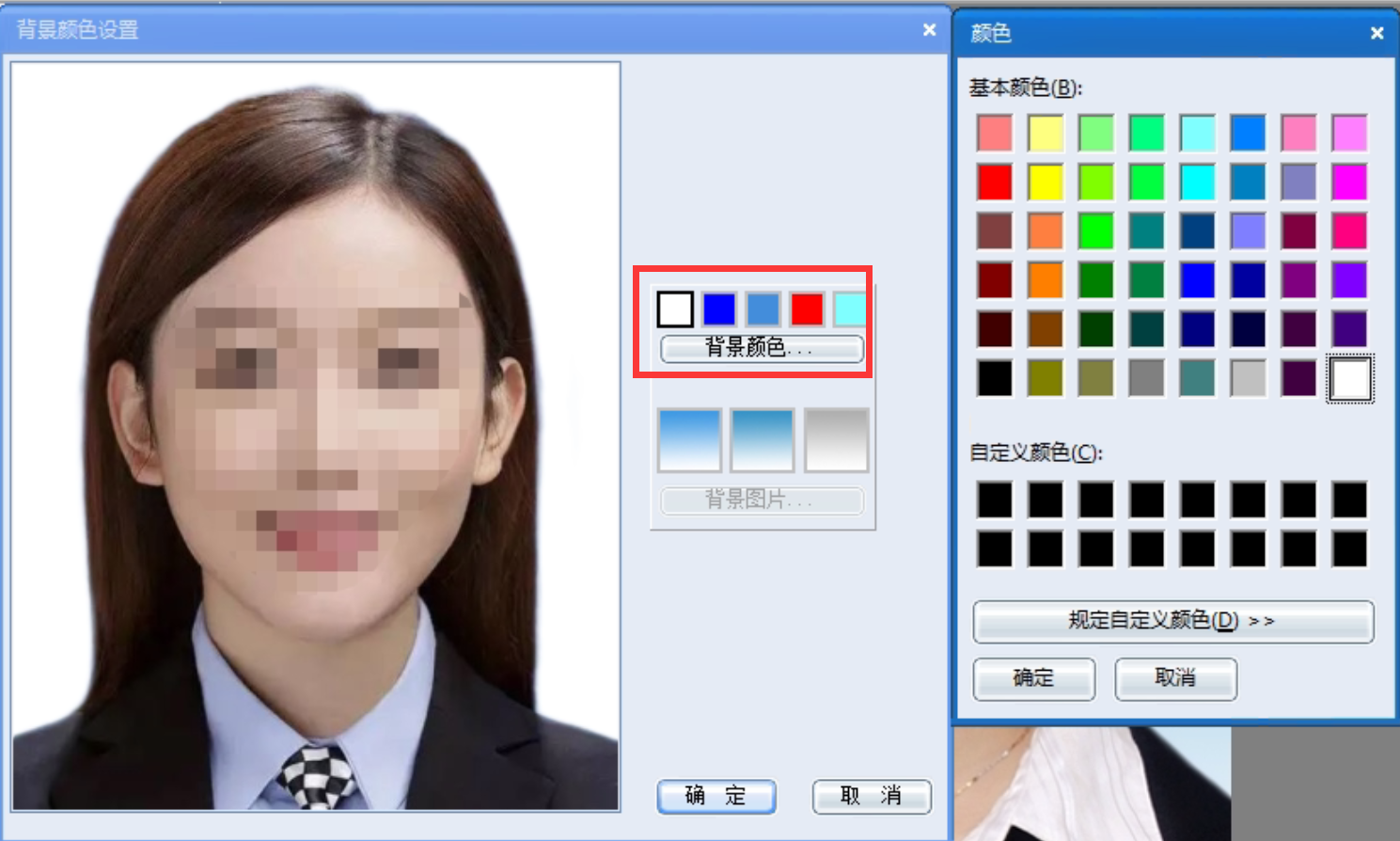Image resolution: width=1400 pixels, height=841 pixels.
Task: Select the first custom color slot
Action: (994, 496)
